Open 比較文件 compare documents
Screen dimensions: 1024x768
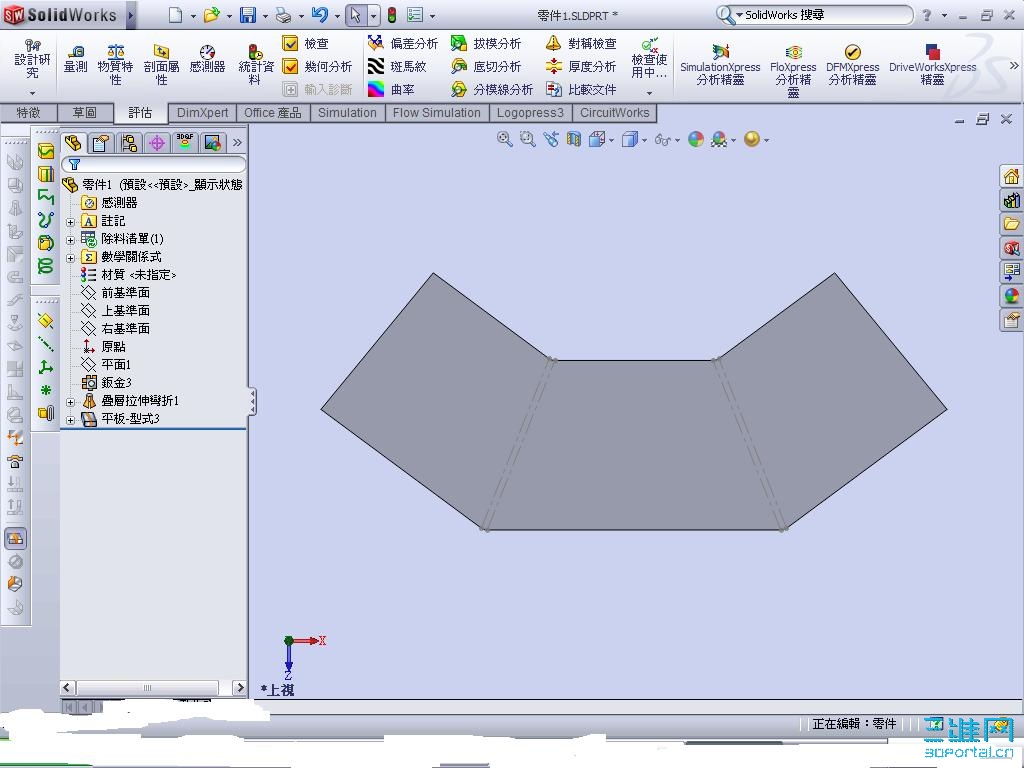pyautogui.click(x=581, y=89)
